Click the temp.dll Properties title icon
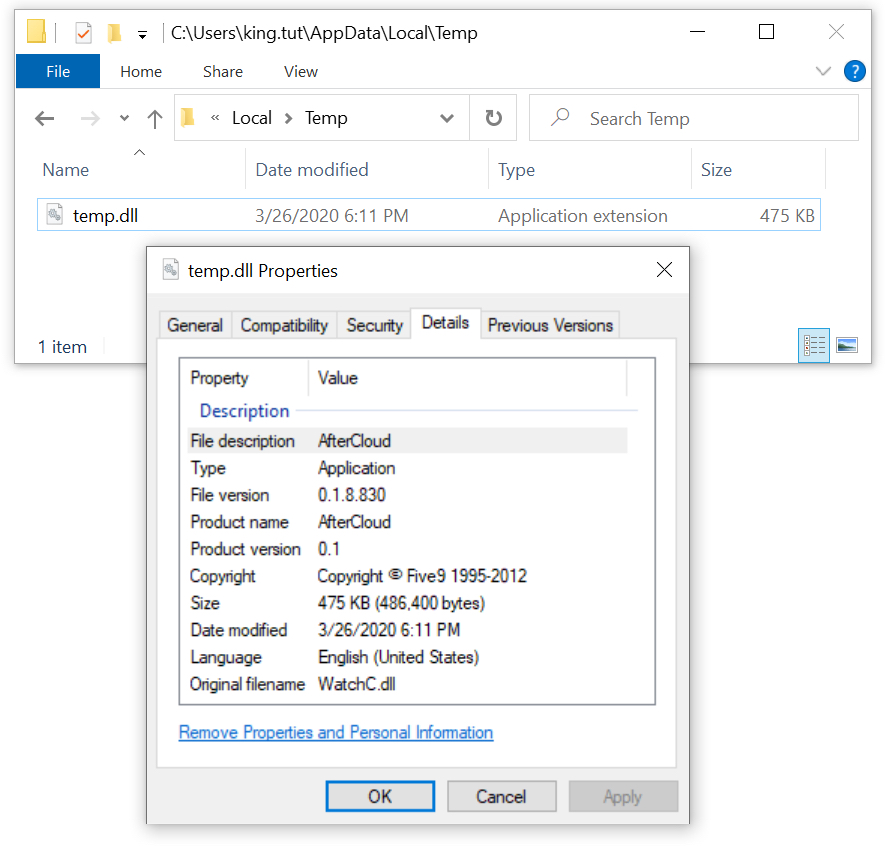 (x=170, y=270)
